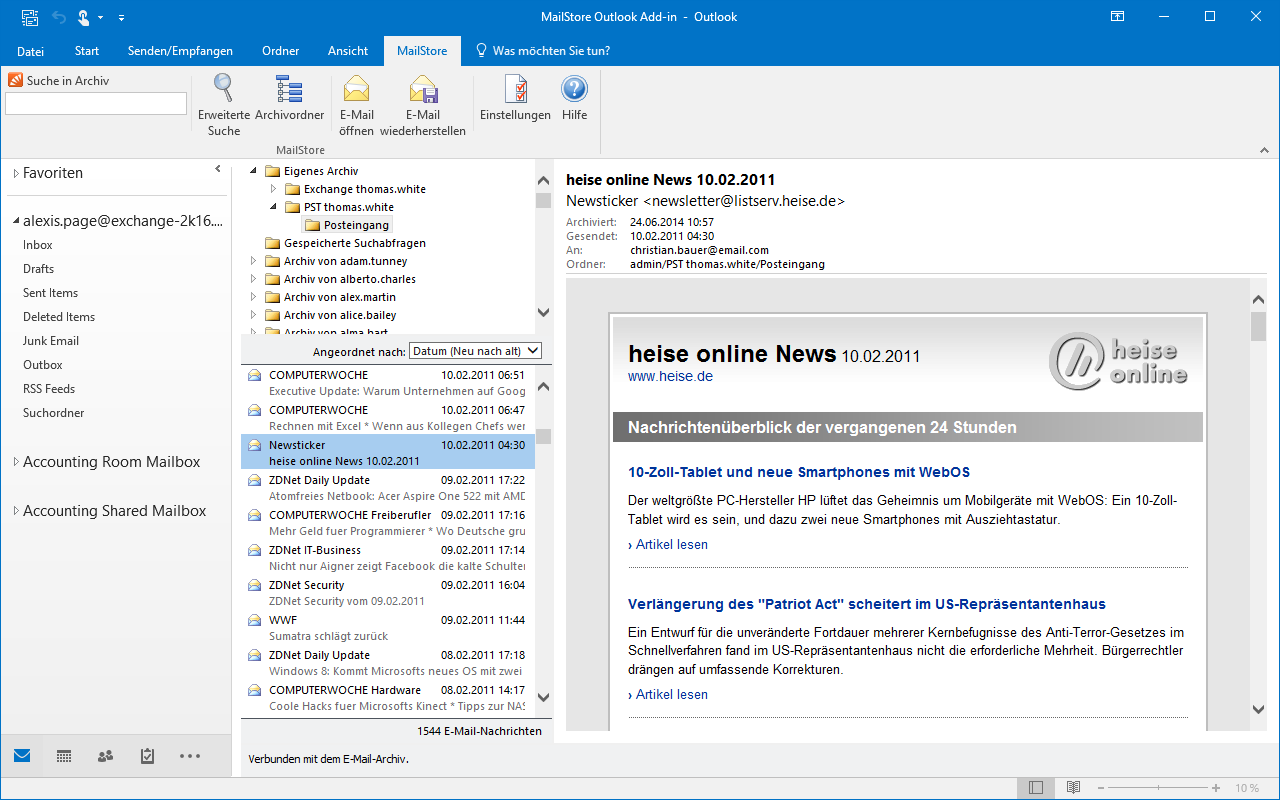Select the Archivordner icon
The height and width of the screenshot is (800, 1280).
[289, 100]
